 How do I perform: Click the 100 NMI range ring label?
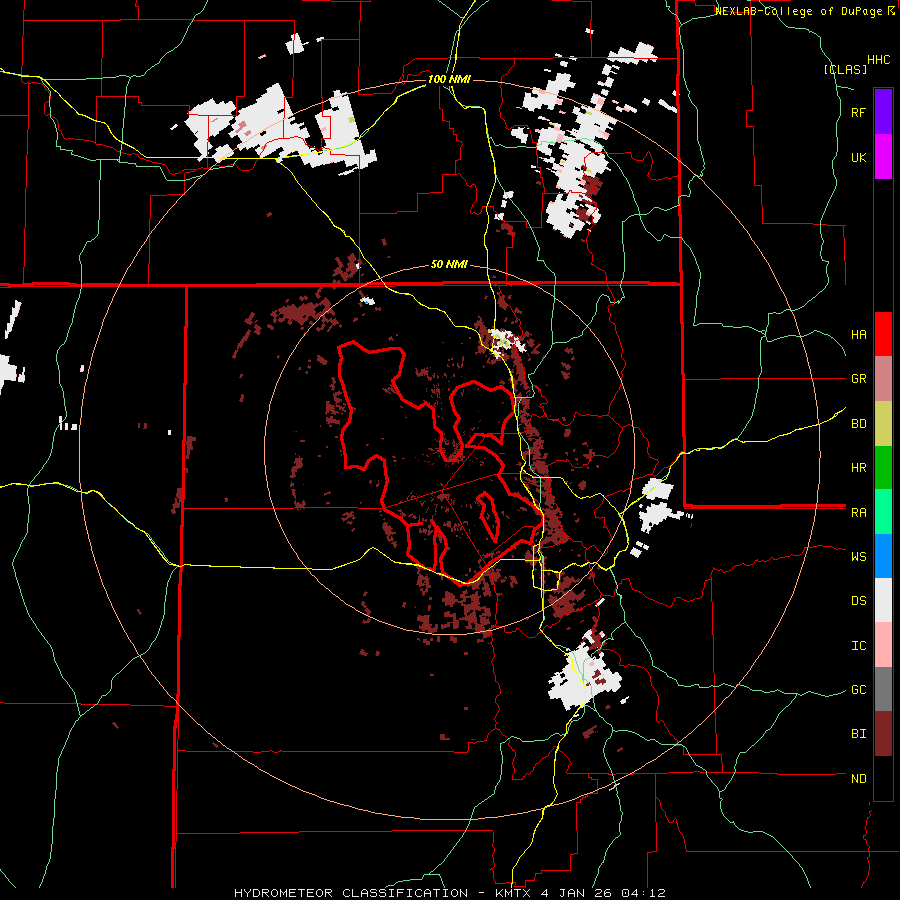pos(449,79)
